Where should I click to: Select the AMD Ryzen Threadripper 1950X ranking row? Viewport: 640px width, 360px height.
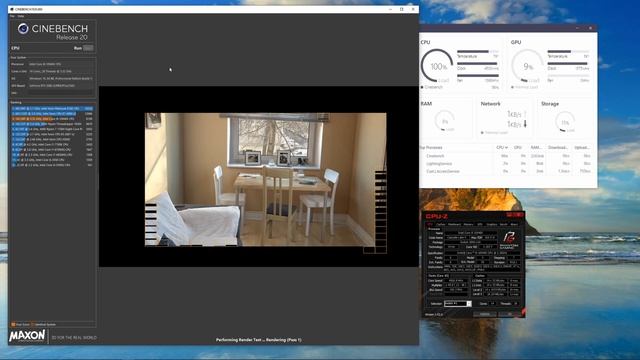click(52, 124)
